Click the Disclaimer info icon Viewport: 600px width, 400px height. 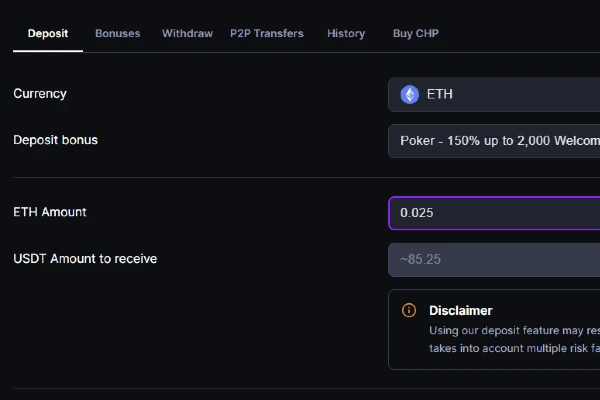coord(408,310)
